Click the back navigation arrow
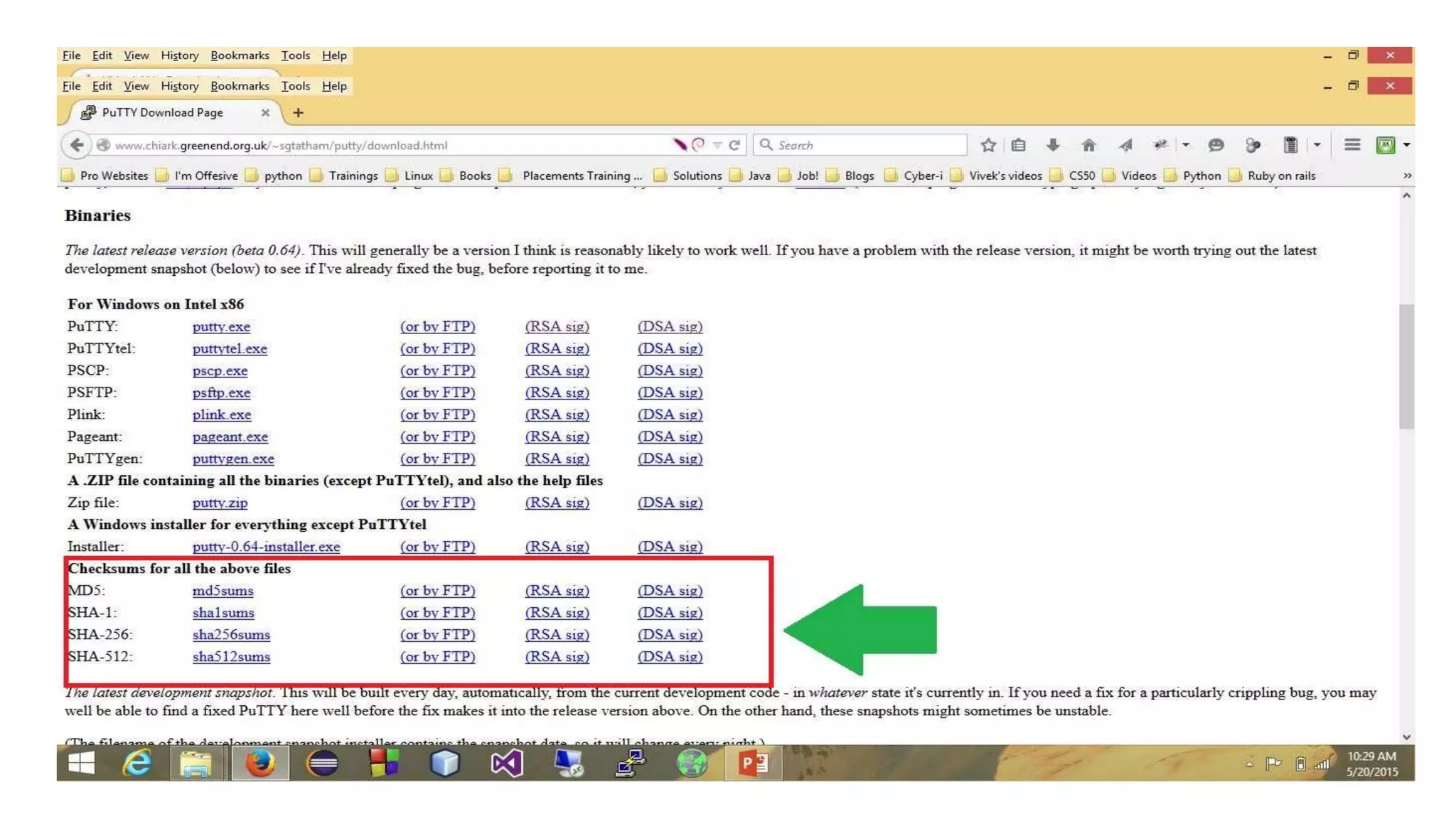Image resolution: width=1456 pixels, height=819 pixels. coord(76,145)
